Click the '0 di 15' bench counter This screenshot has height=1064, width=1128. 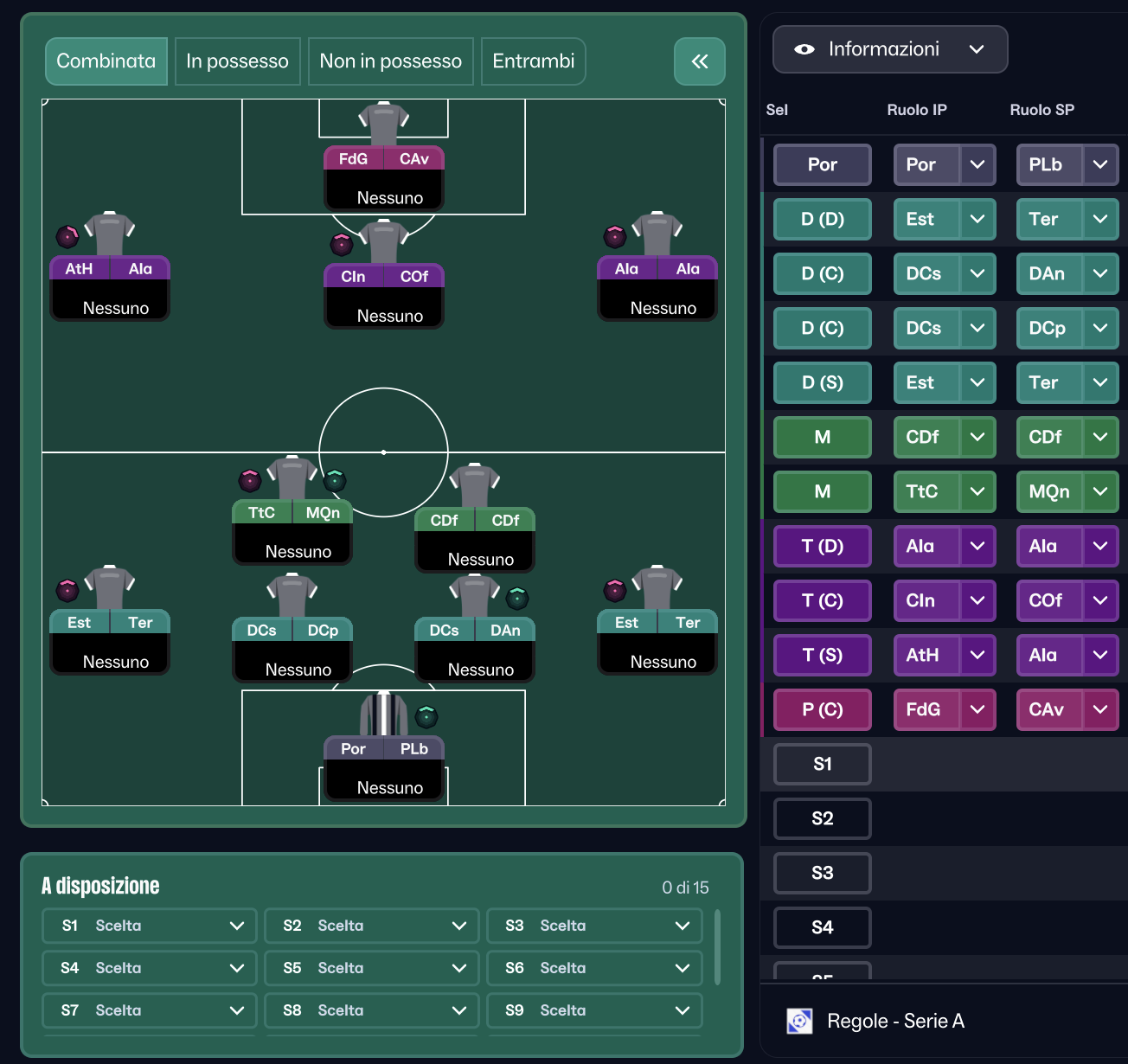point(685,888)
